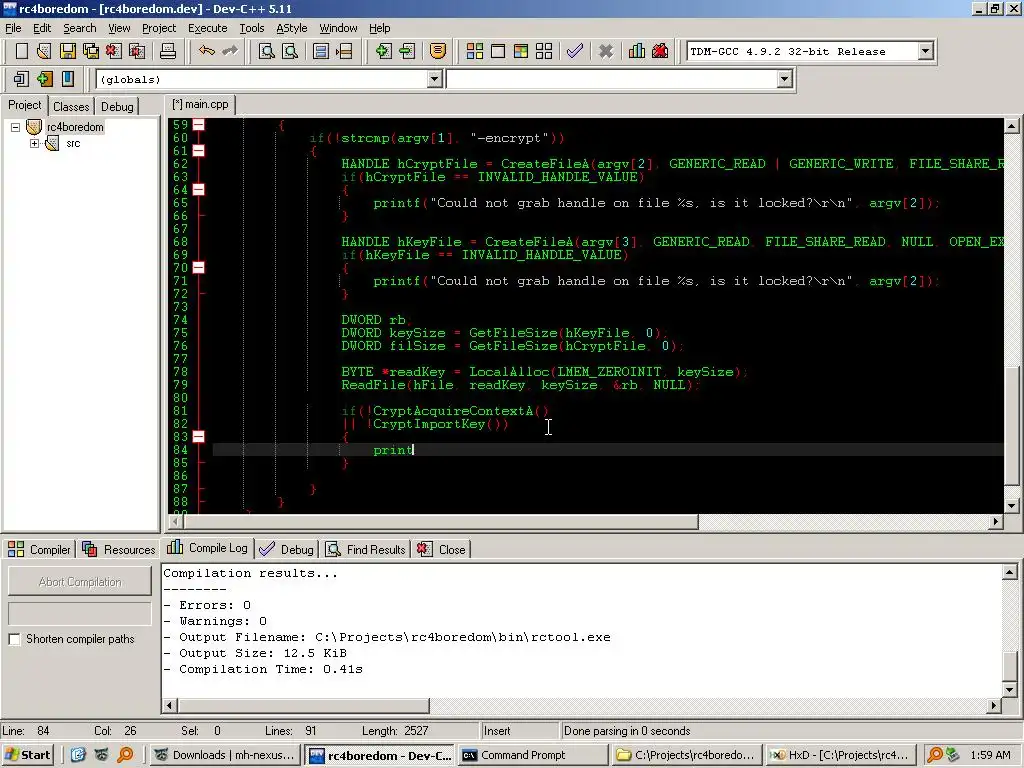The image size is (1024, 768).
Task: Click the New file toolbar icon
Action: [x=22, y=51]
